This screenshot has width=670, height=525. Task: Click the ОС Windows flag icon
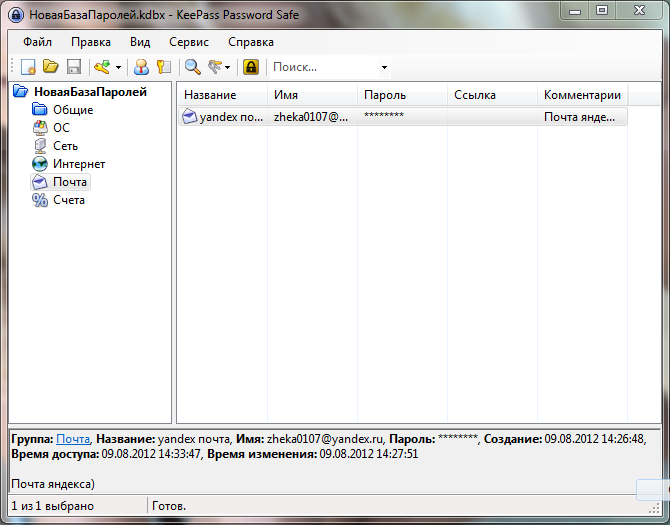tap(40, 128)
